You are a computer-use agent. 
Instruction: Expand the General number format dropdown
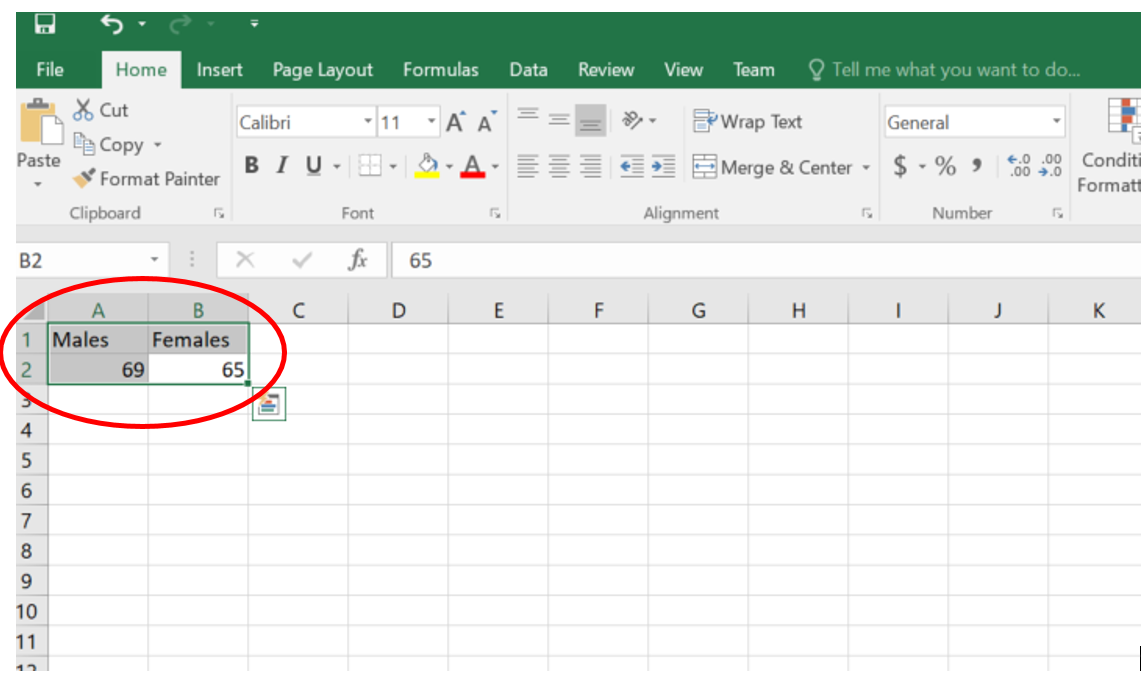pos(1056,123)
